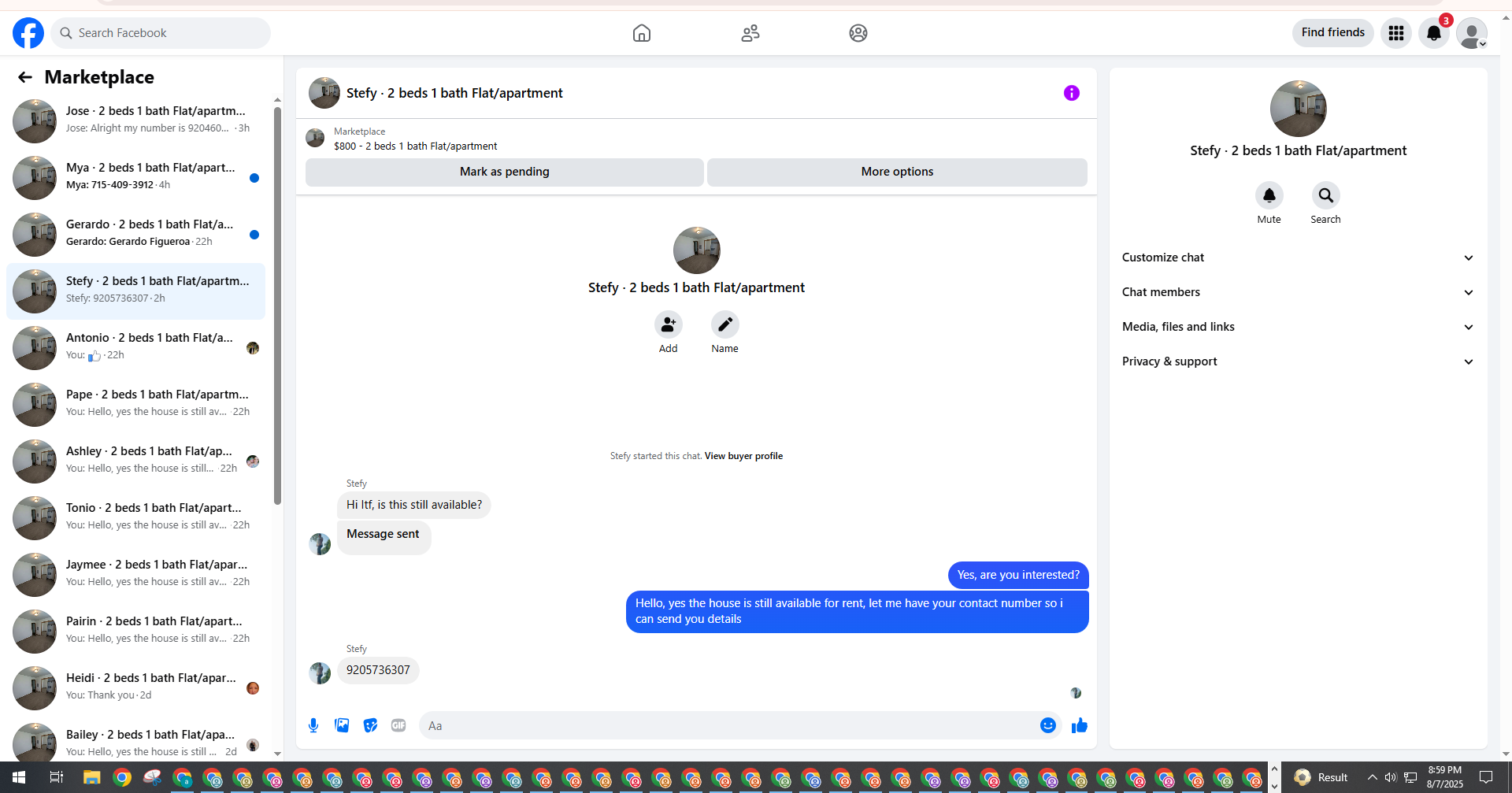Go back from Marketplace with arrow
This screenshot has width=1512, height=793.
(25, 77)
